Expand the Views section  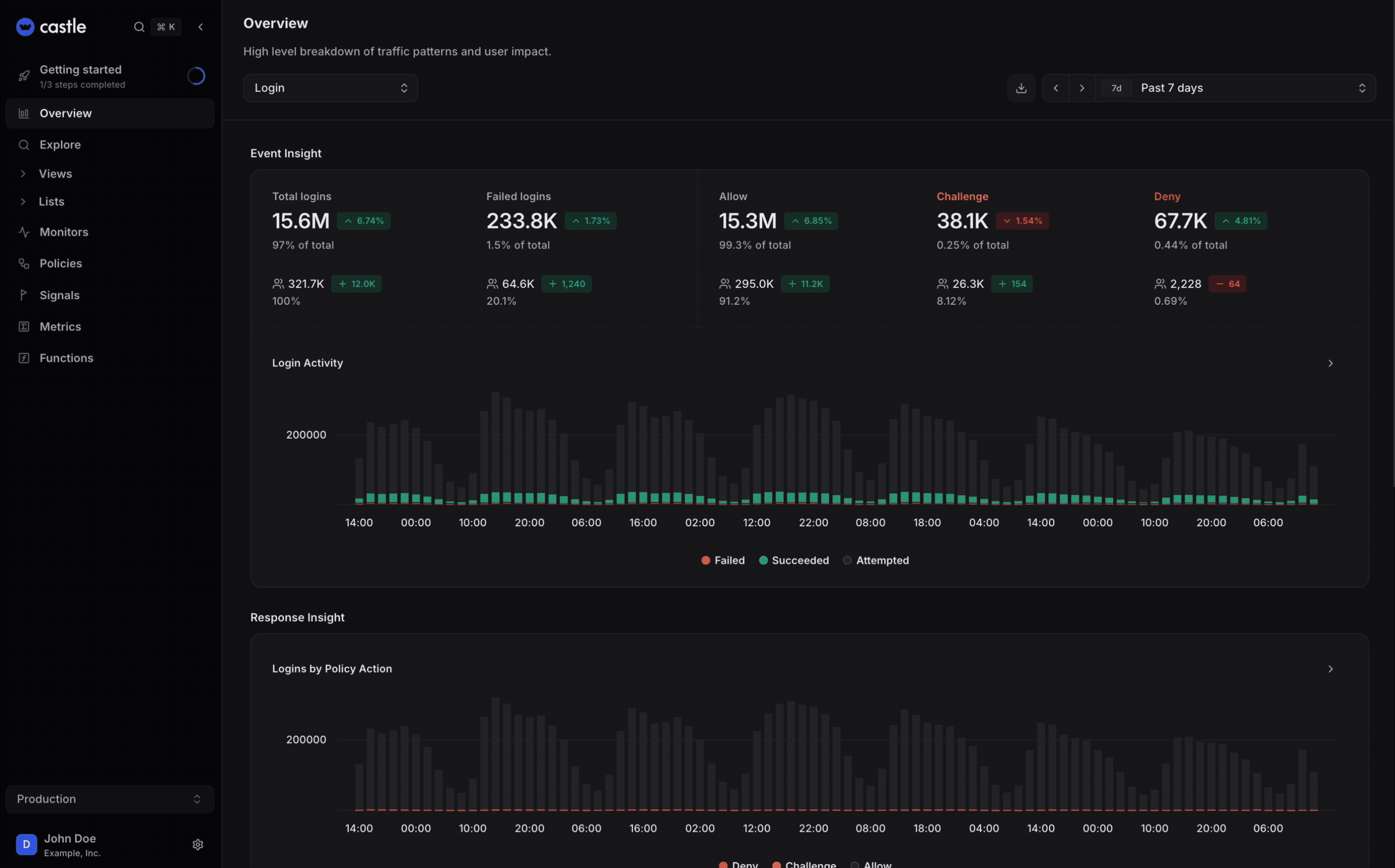coord(55,174)
